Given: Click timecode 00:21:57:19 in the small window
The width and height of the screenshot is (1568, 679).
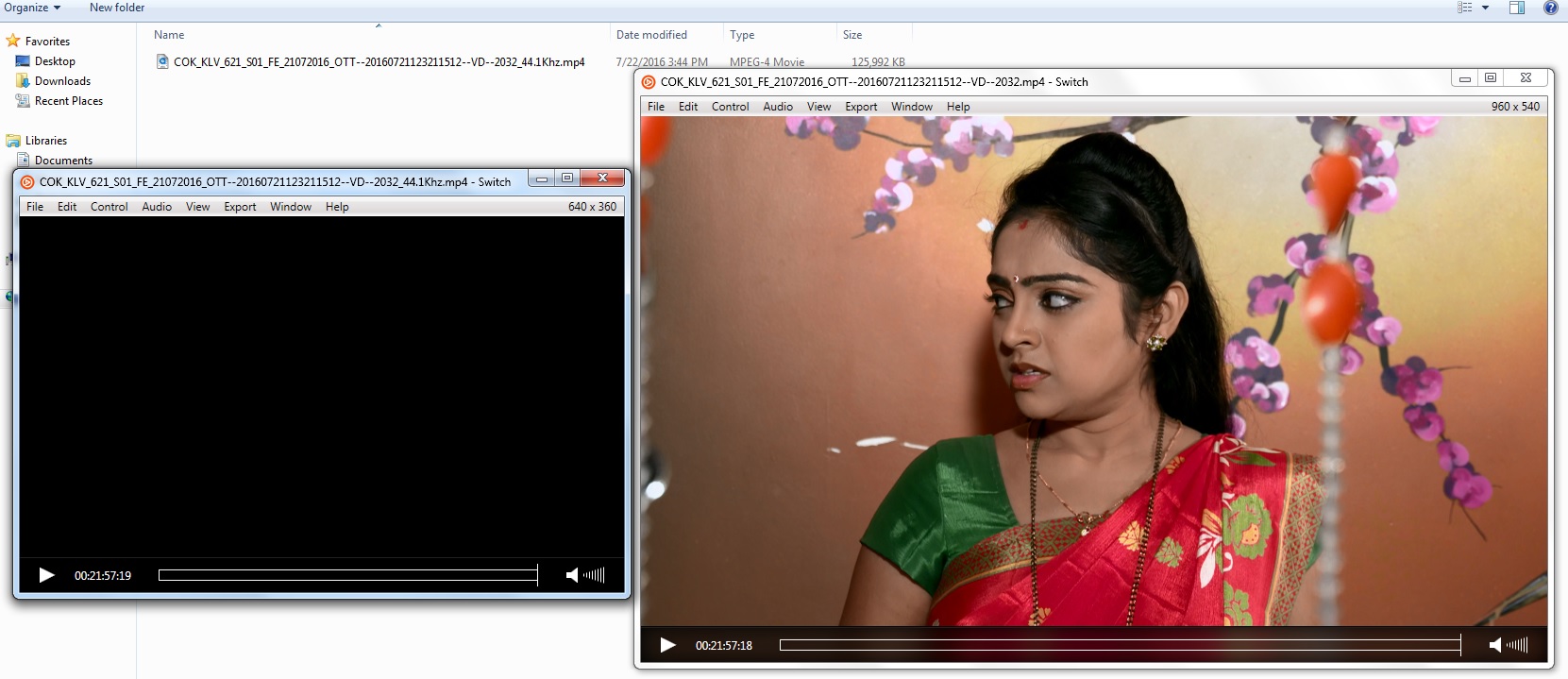Looking at the screenshot, I should point(103,575).
